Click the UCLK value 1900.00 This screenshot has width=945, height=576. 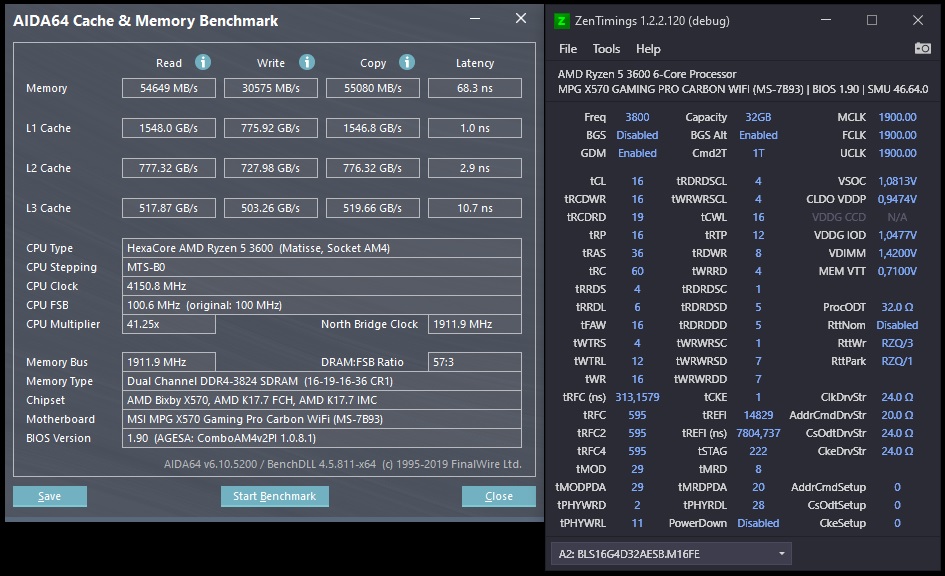pyautogui.click(x=897, y=153)
